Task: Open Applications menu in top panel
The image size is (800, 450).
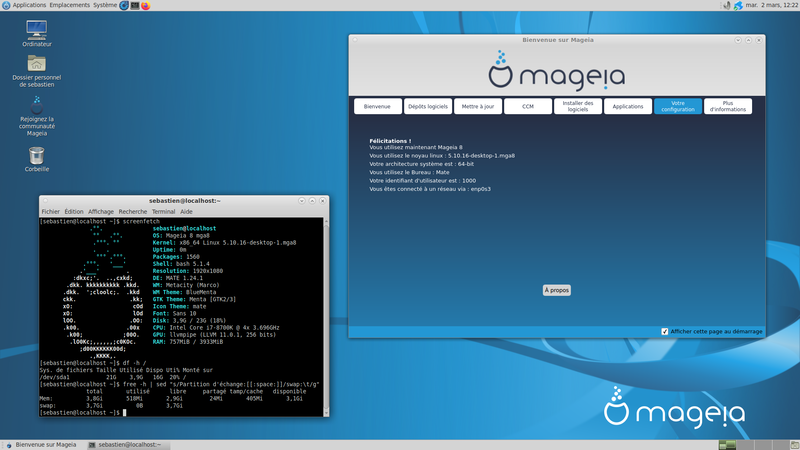Action: [29, 5]
